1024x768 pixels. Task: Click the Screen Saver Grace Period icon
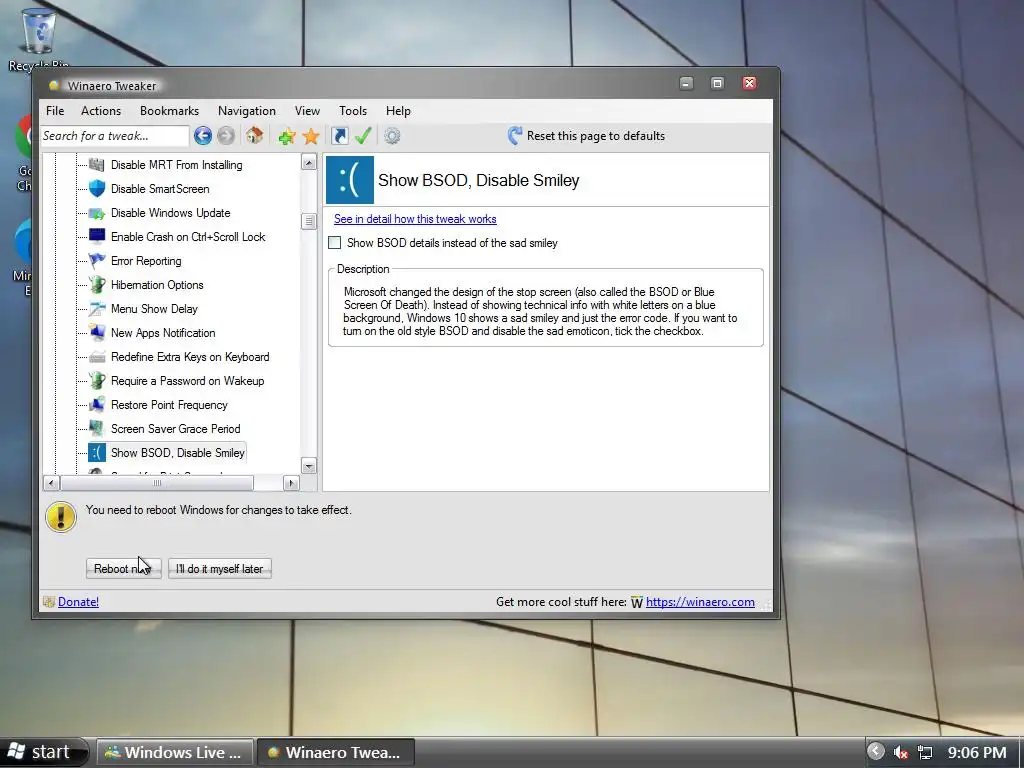tap(97, 428)
